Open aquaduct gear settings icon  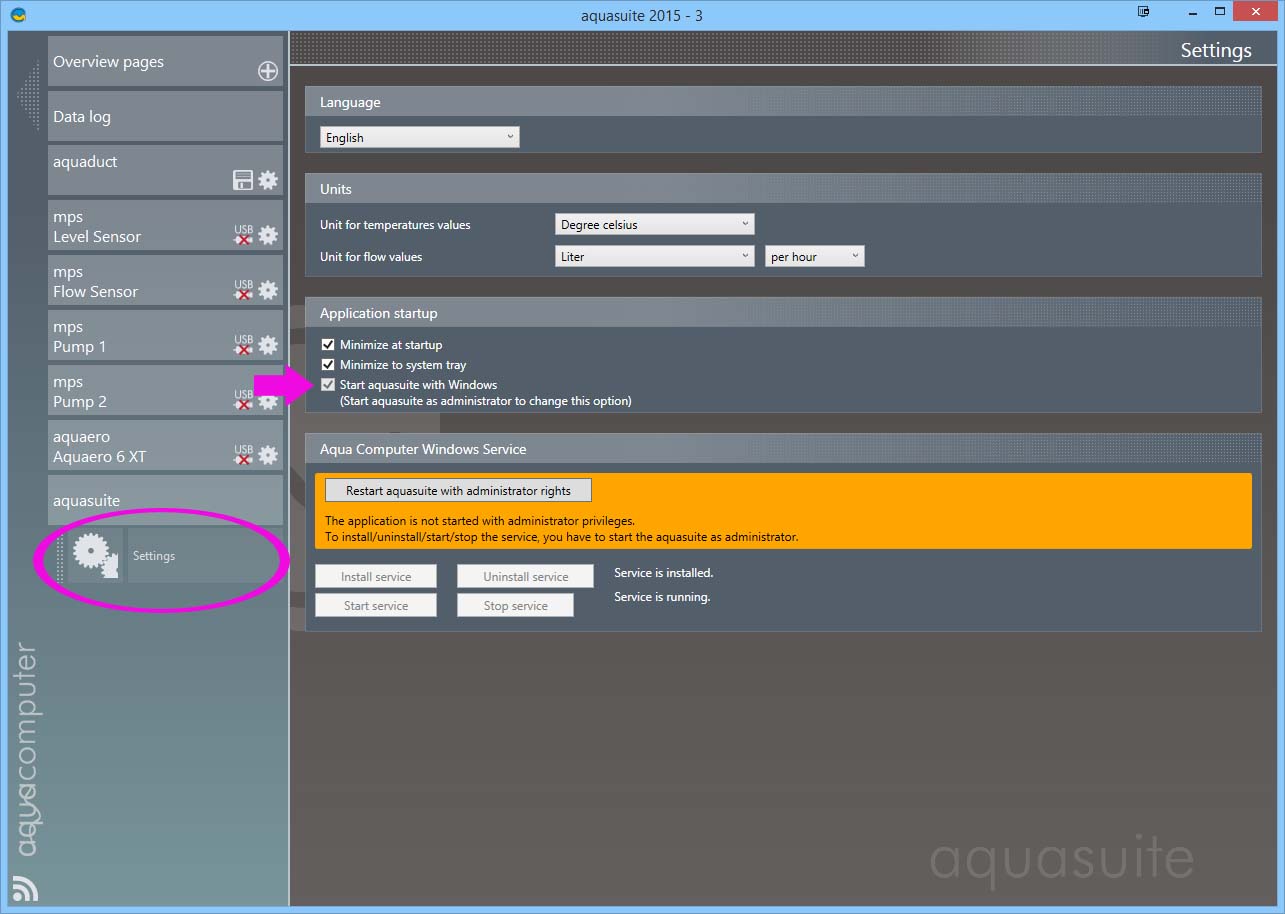coord(268,180)
